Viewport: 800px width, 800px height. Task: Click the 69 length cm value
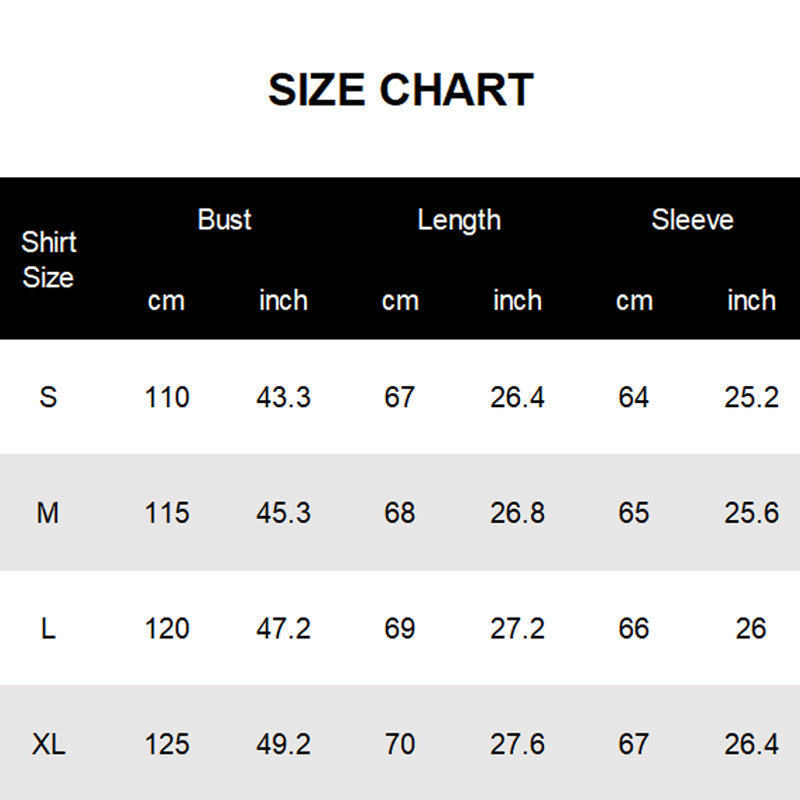[x=400, y=629]
